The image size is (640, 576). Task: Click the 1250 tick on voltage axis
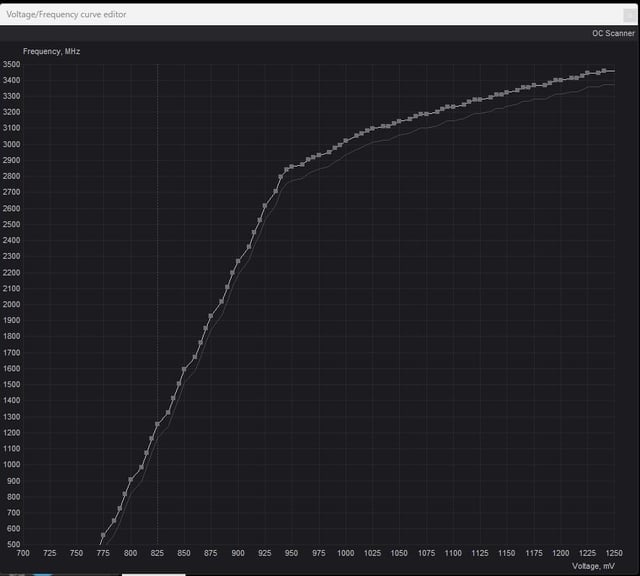(x=614, y=553)
